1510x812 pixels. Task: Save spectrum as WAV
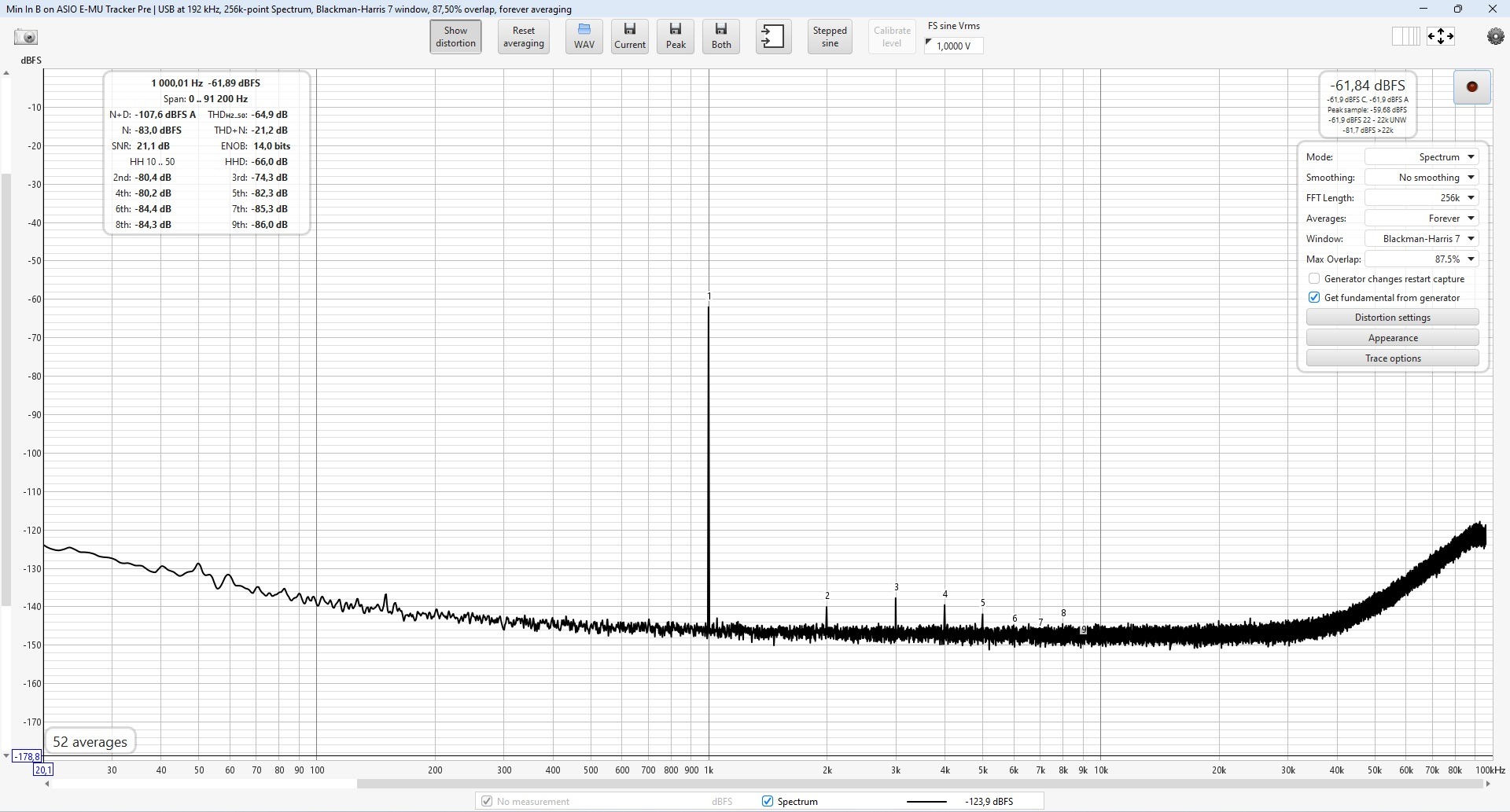point(584,37)
